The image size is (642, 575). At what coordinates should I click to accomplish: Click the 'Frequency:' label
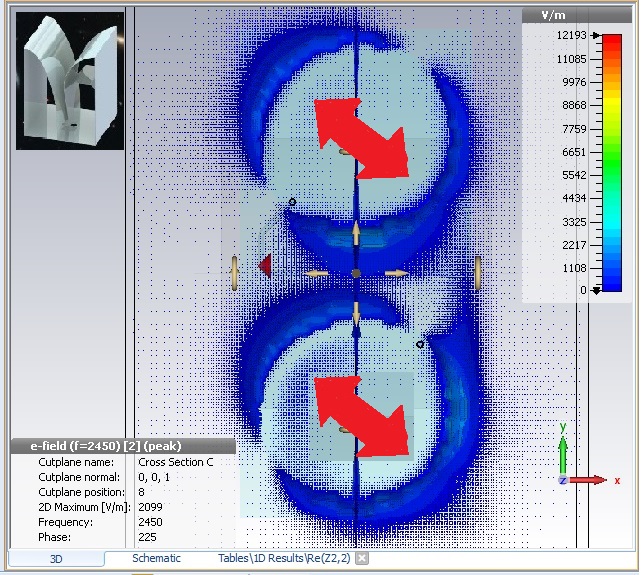pyautogui.click(x=66, y=523)
